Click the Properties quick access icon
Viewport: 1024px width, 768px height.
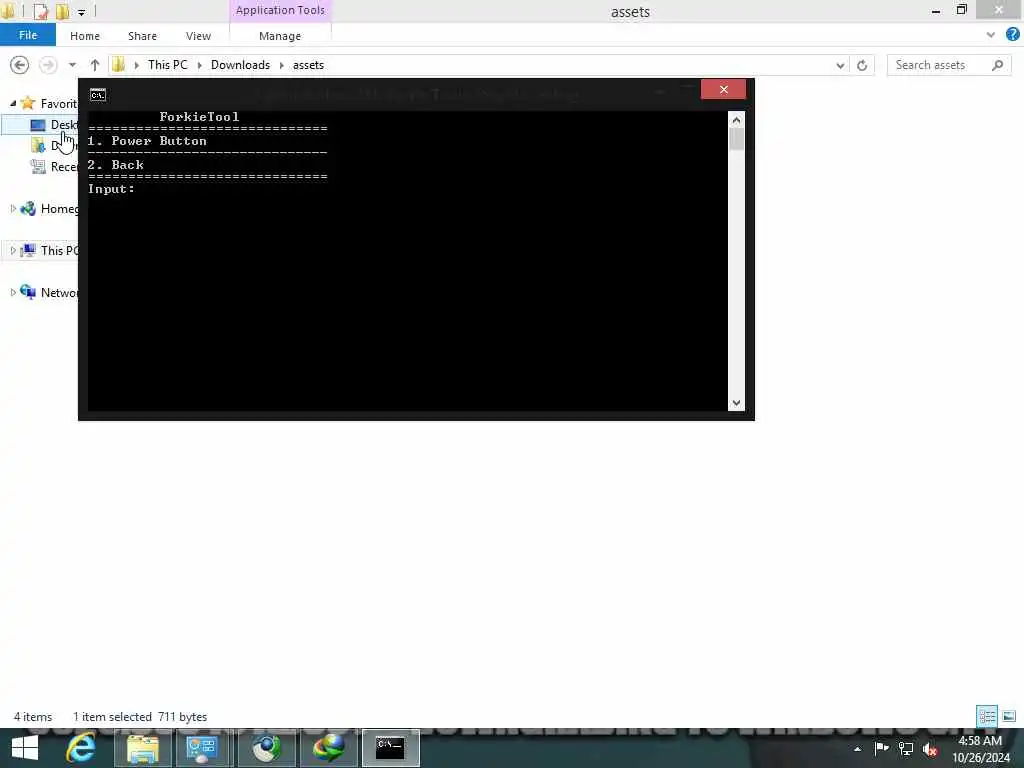click(40, 11)
